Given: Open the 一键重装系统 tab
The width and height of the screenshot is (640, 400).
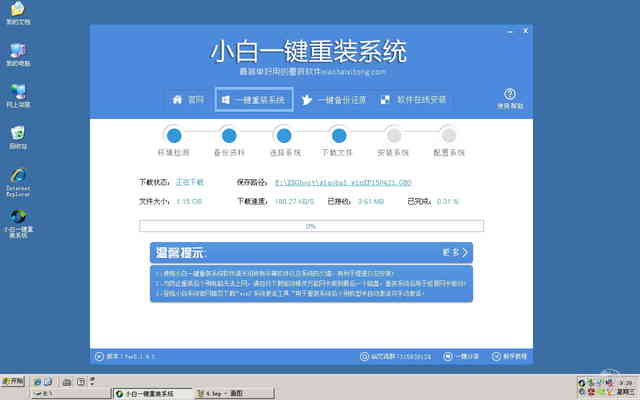Looking at the screenshot, I should pos(254,99).
